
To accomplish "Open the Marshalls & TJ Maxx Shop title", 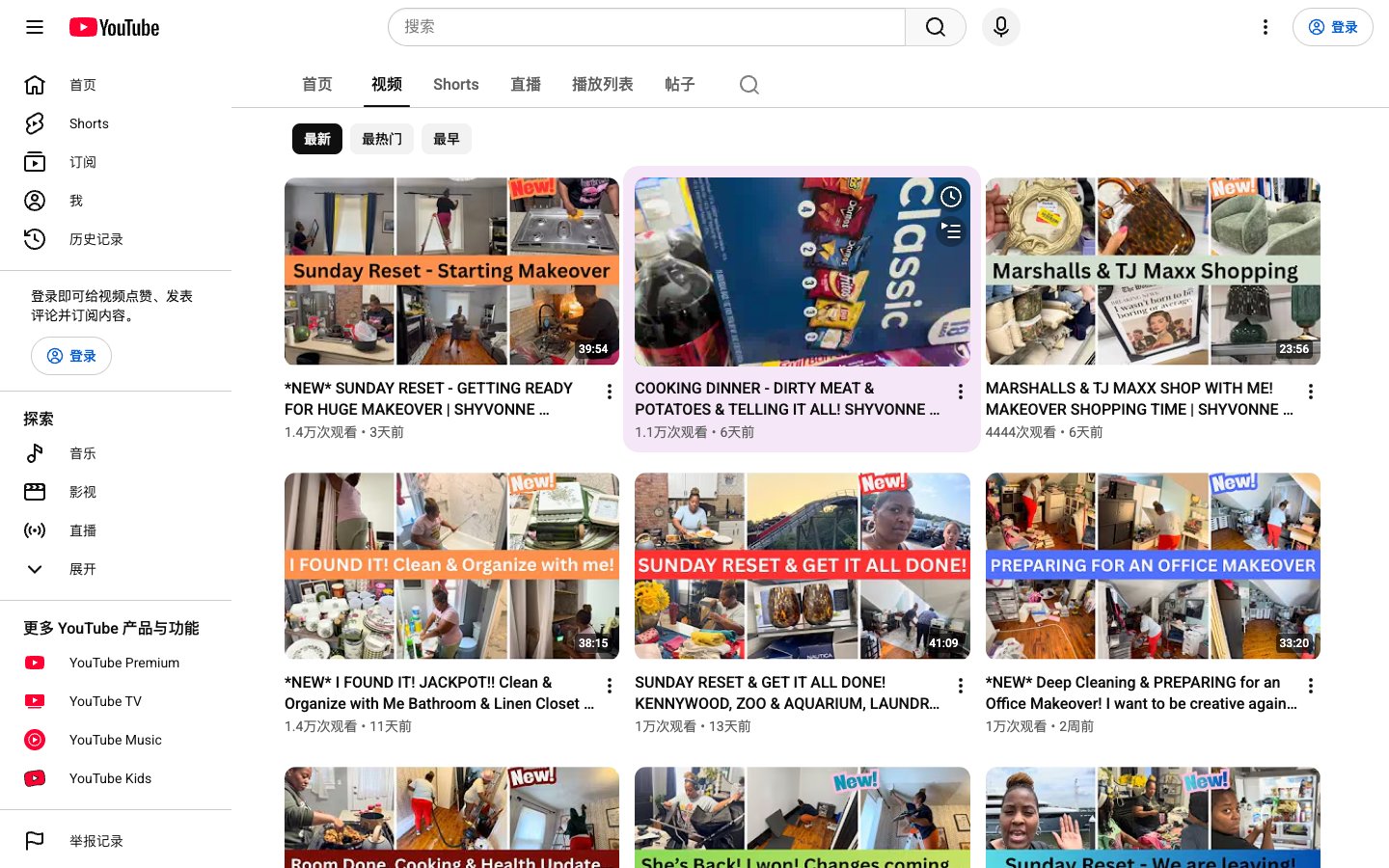I will coord(1139,398).
